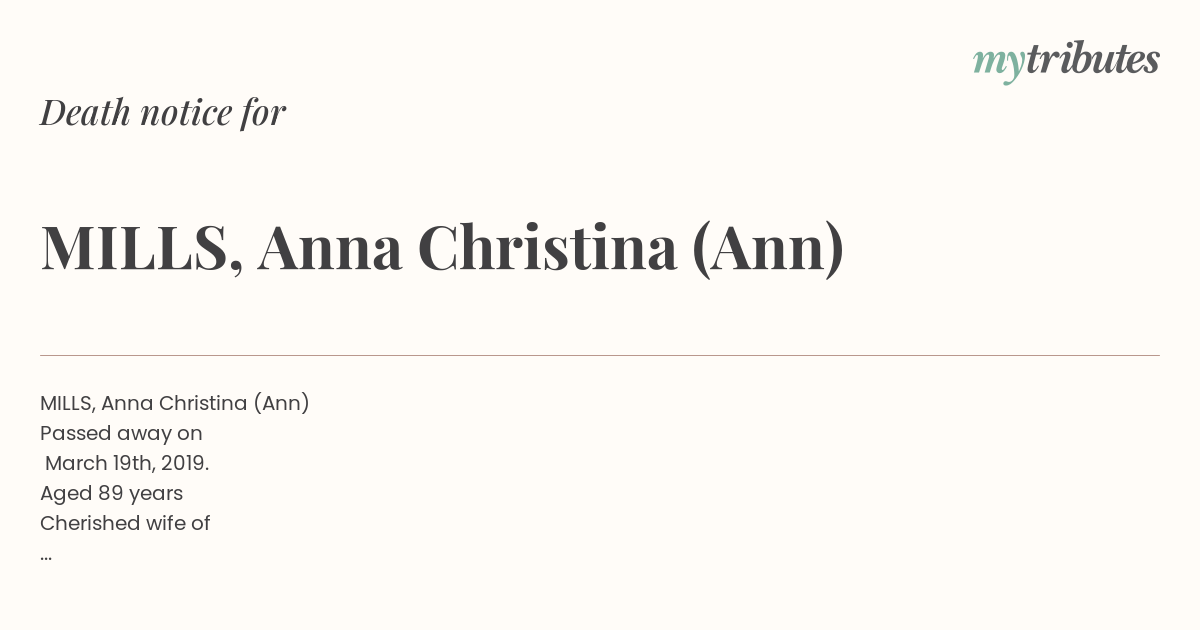This screenshot has height=630, width=1200.
Task: Click the word 'Death' in italic heading
Action: coord(85,113)
